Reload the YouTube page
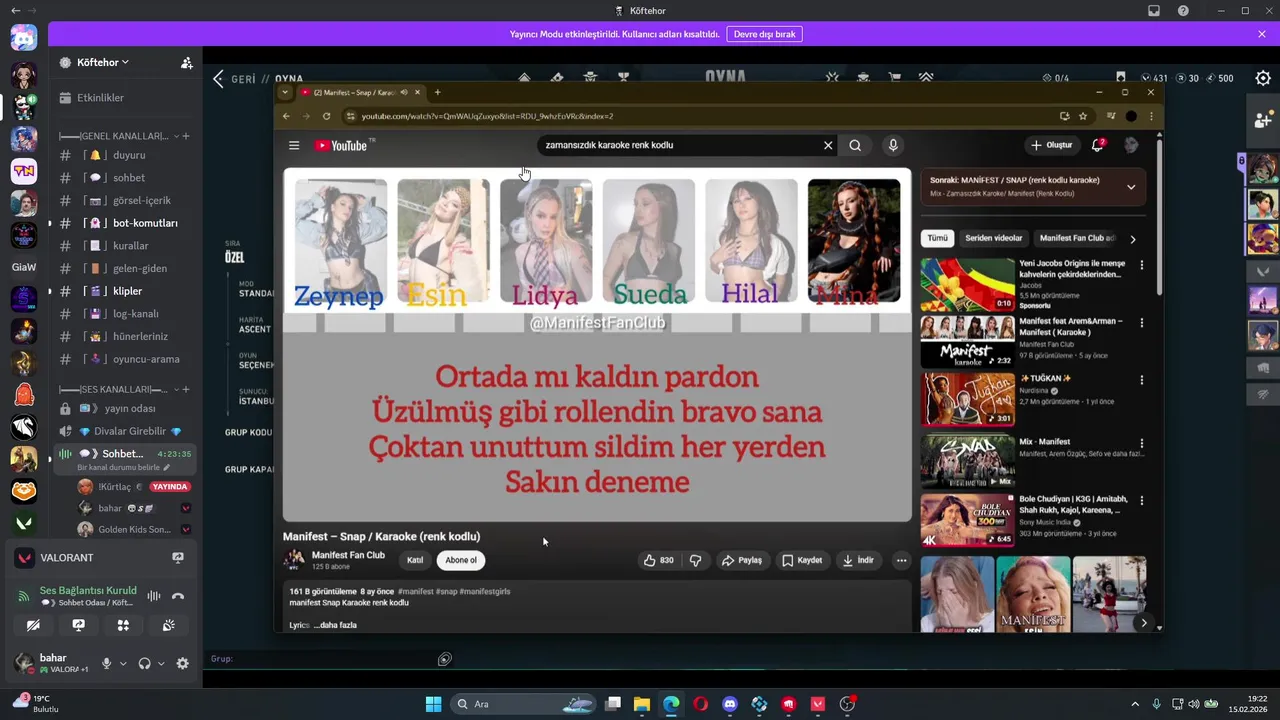The height and width of the screenshot is (720, 1280). [326, 116]
